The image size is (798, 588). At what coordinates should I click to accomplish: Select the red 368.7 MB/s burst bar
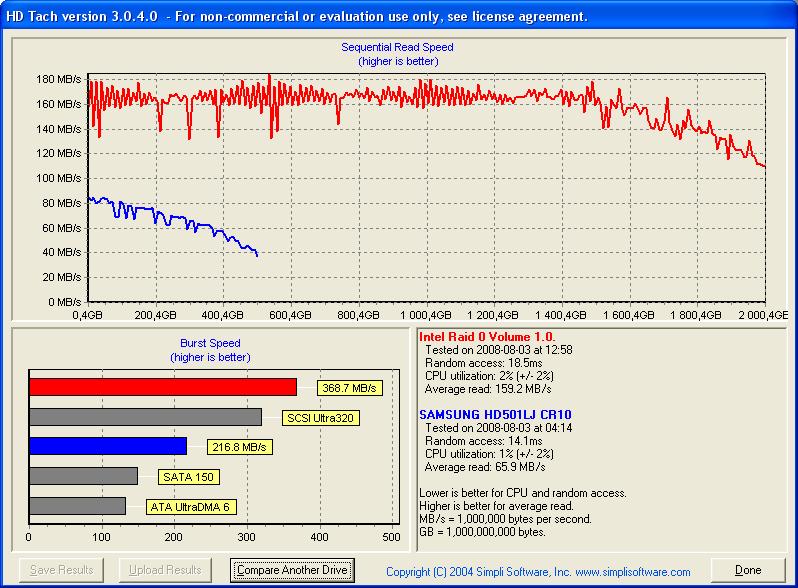tap(163, 387)
